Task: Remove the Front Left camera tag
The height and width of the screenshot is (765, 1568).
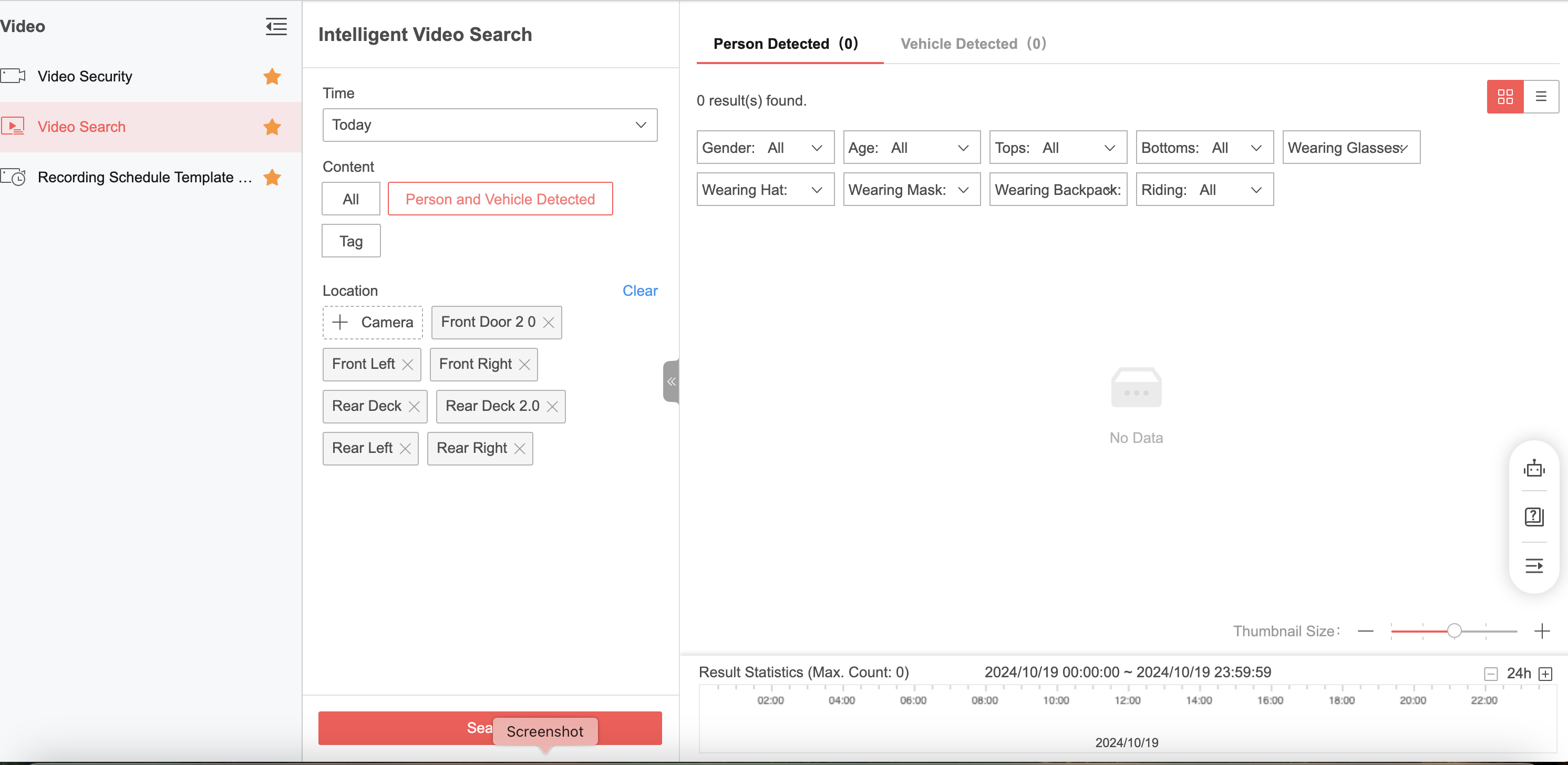Action: [x=408, y=365]
